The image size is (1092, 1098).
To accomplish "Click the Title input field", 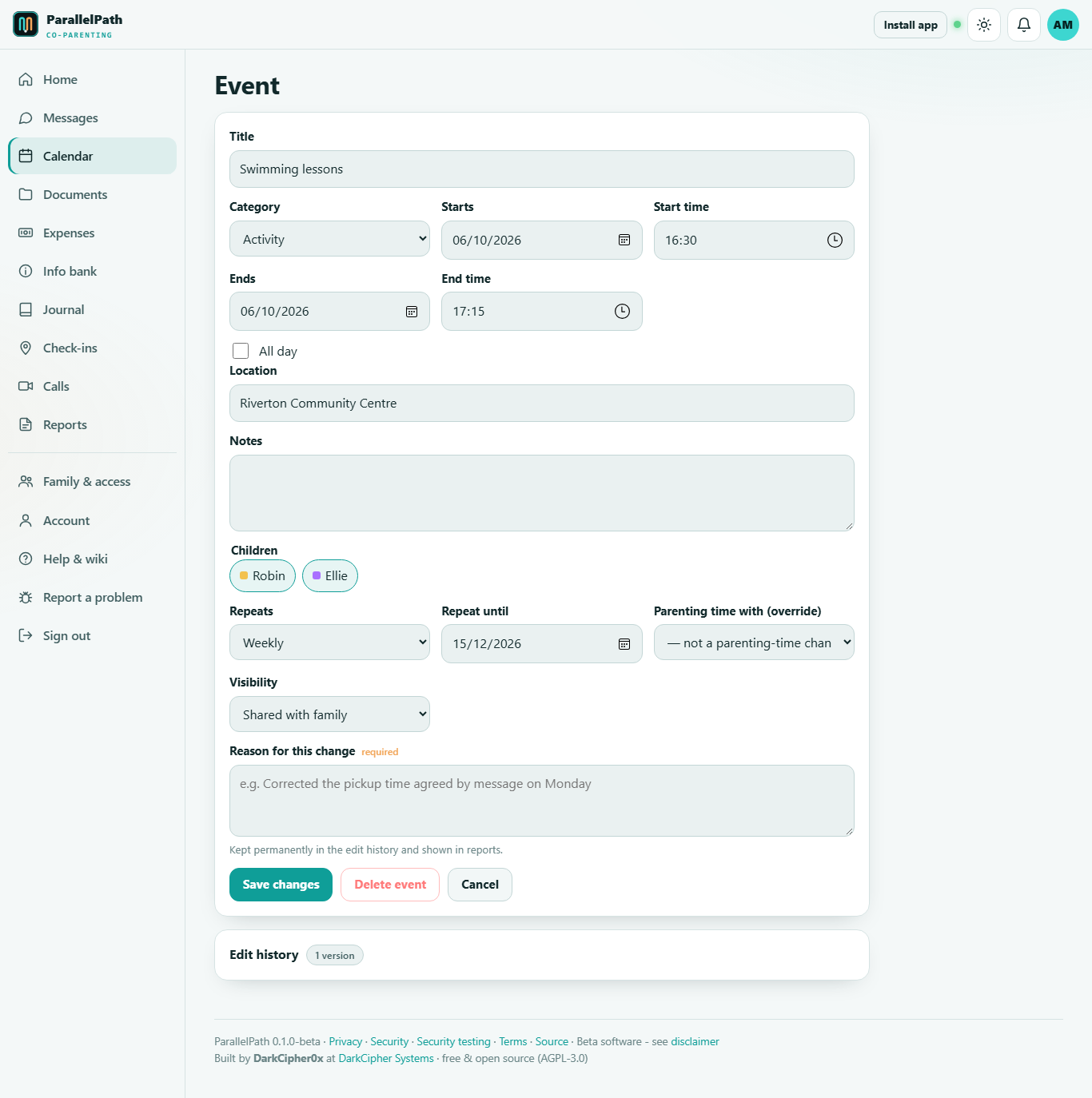I will [542, 169].
